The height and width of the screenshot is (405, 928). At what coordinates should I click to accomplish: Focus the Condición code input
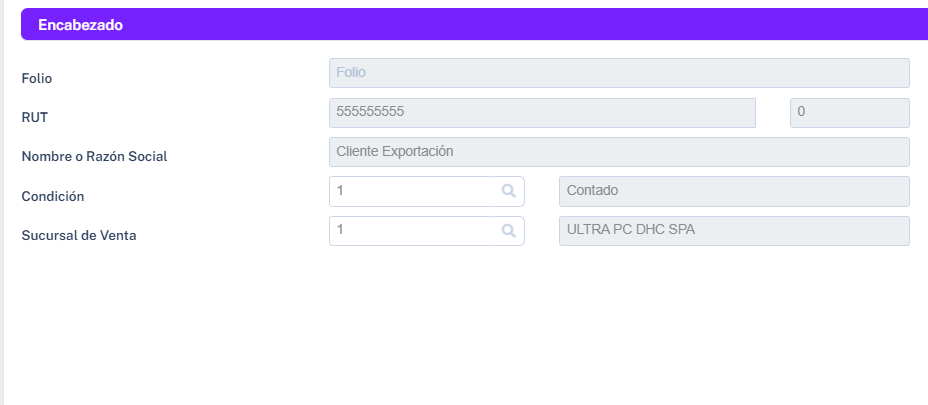point(411,191)
